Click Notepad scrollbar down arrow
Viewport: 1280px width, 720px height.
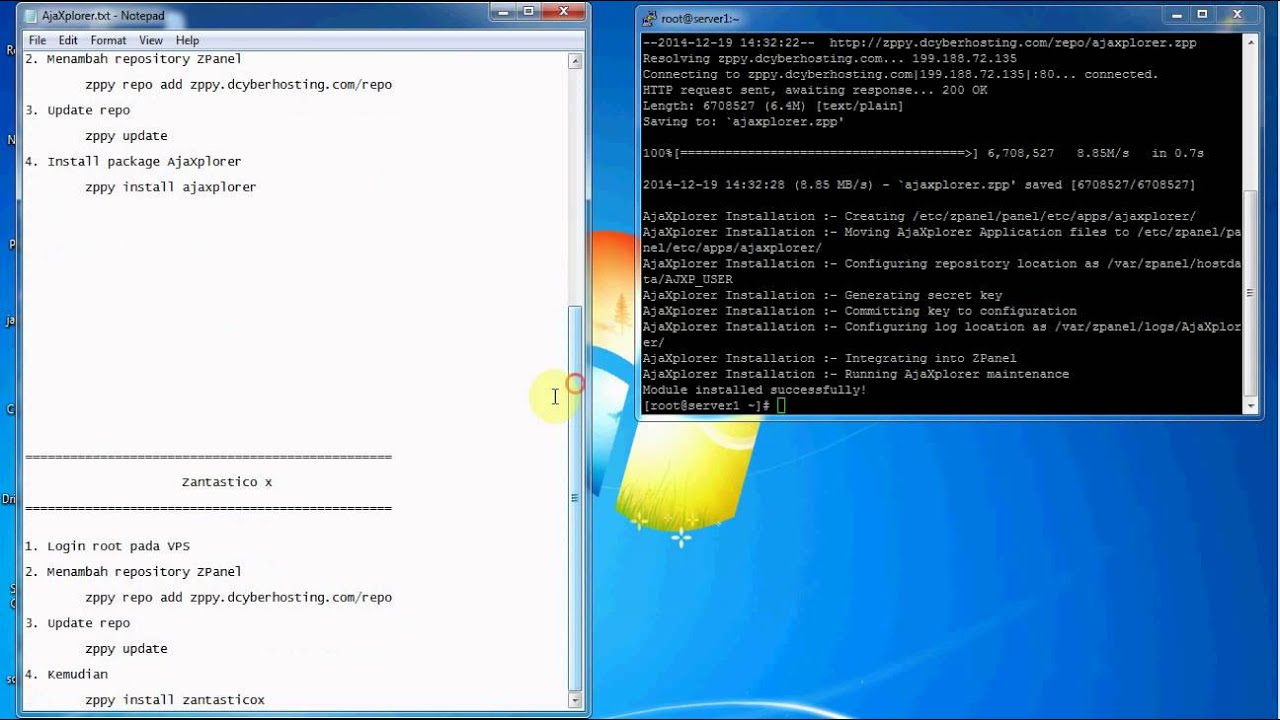[x=575, y=702]
